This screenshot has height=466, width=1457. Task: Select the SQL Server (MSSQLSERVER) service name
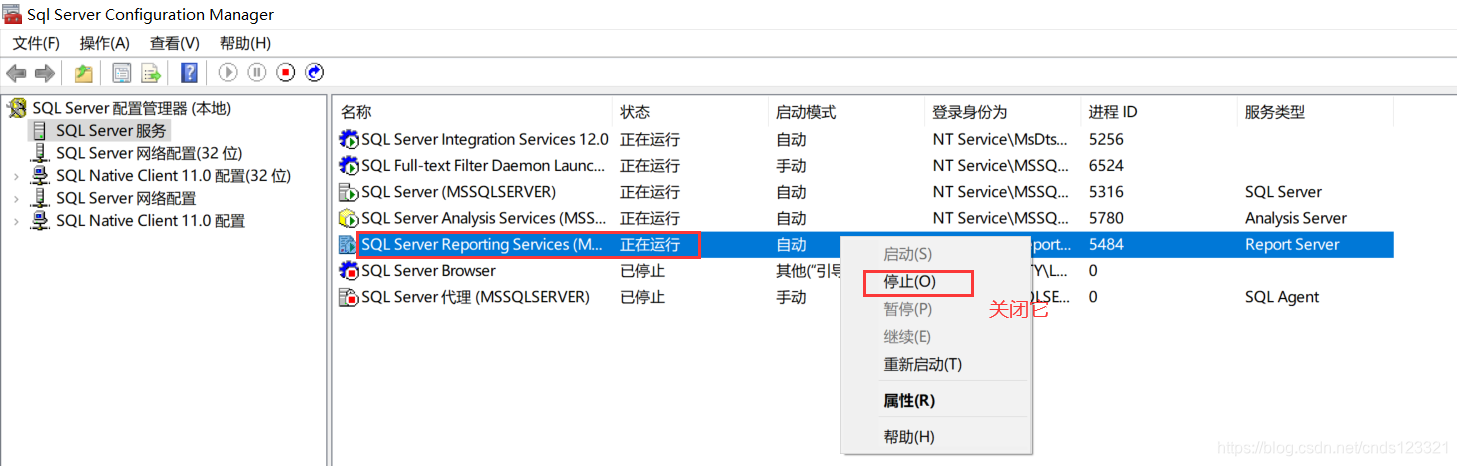point(458,192)
